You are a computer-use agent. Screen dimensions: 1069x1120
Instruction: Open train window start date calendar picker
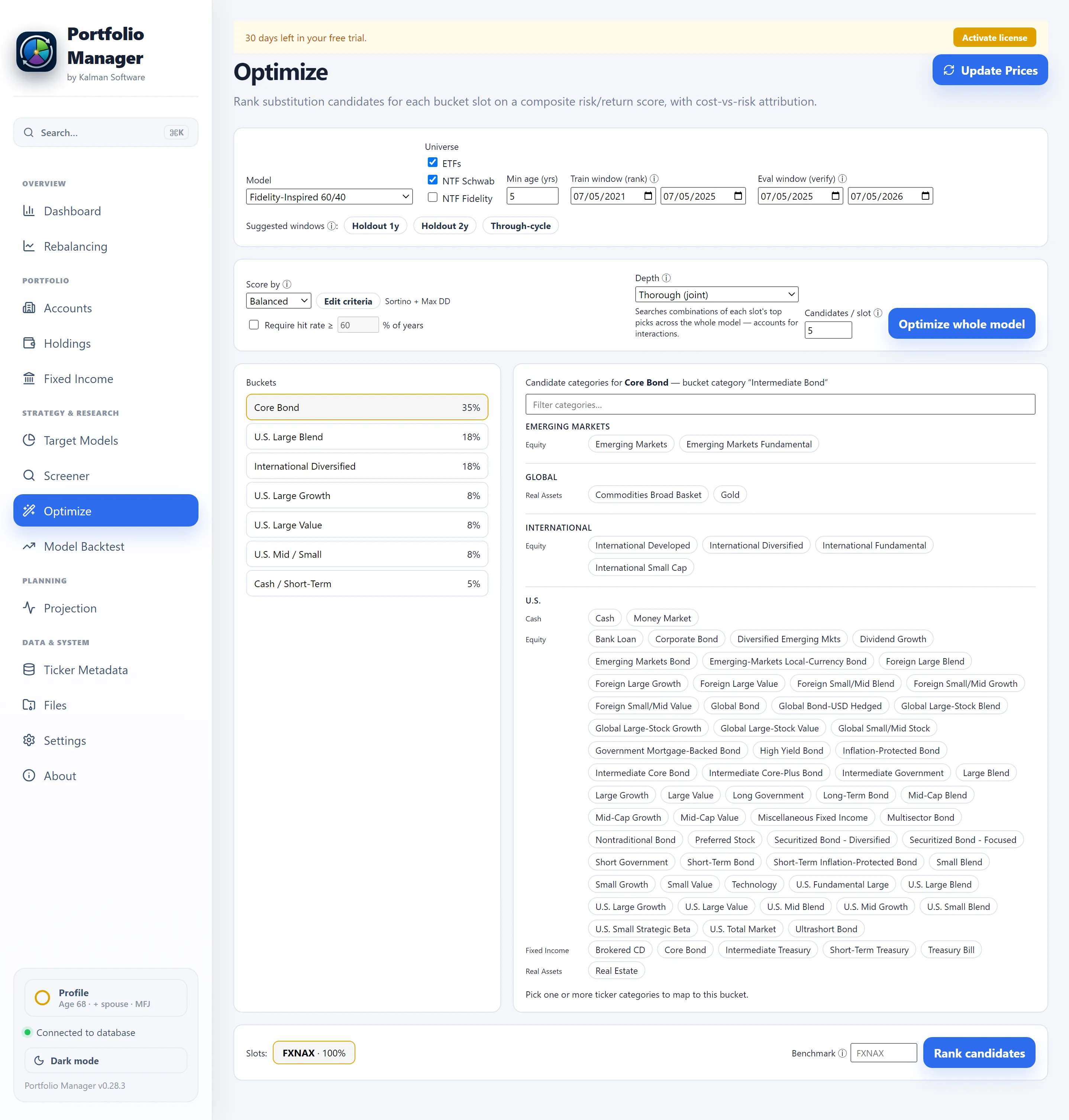[648, 196]
